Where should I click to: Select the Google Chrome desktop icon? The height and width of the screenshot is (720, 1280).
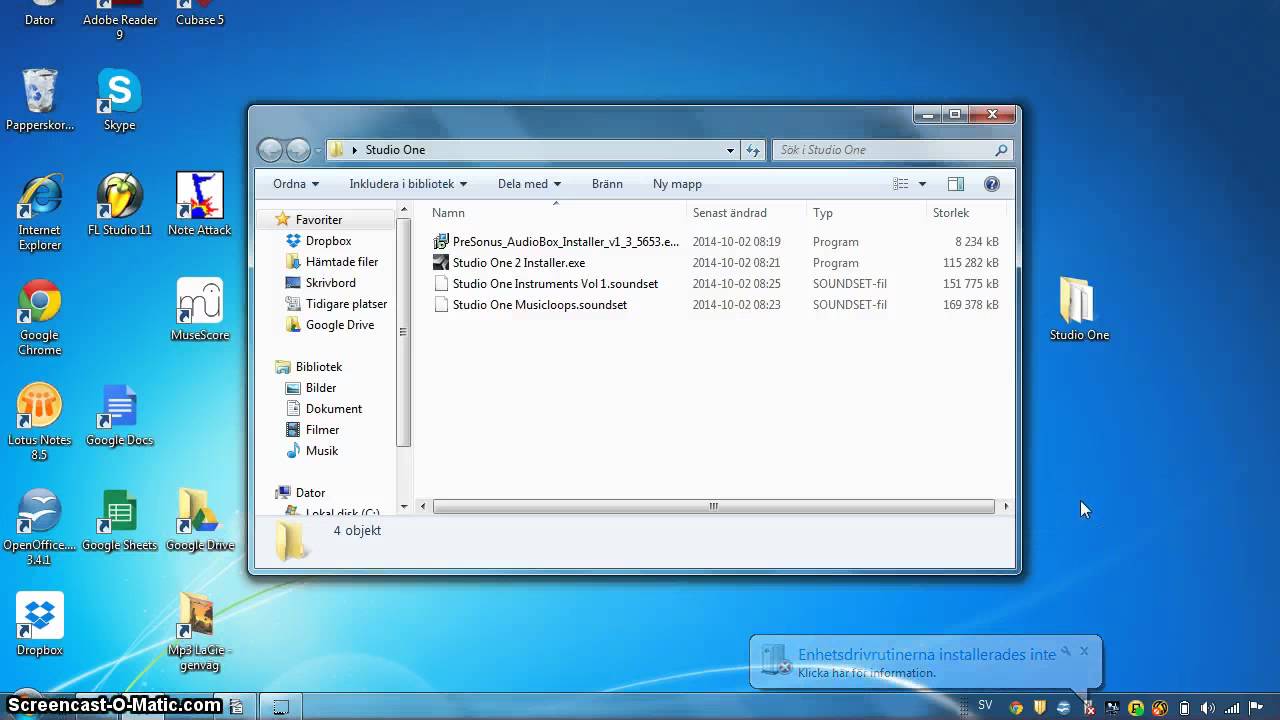point(40,318)
